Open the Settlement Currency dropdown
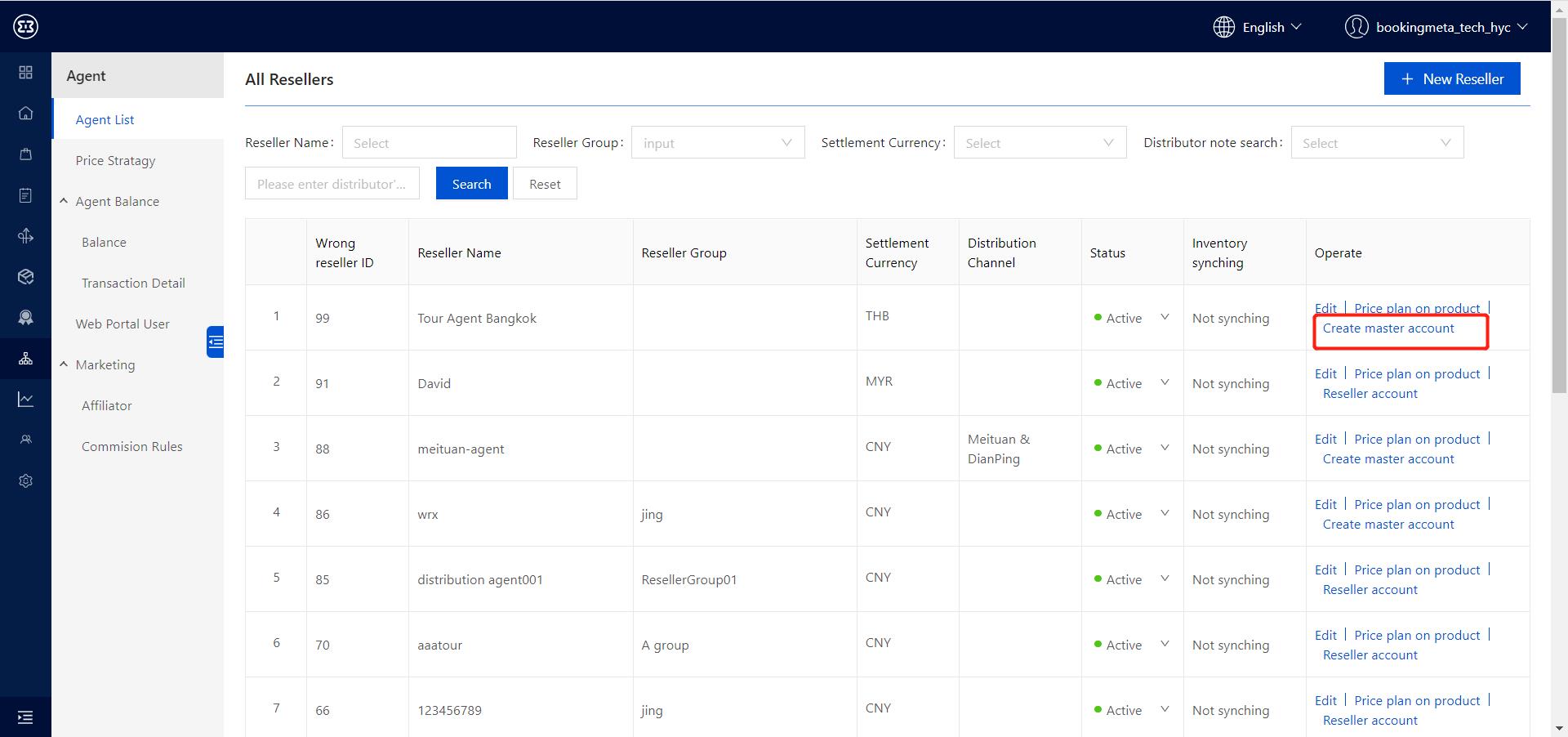The height and width of the screenshot is (737, 1568). point(1039,143)
